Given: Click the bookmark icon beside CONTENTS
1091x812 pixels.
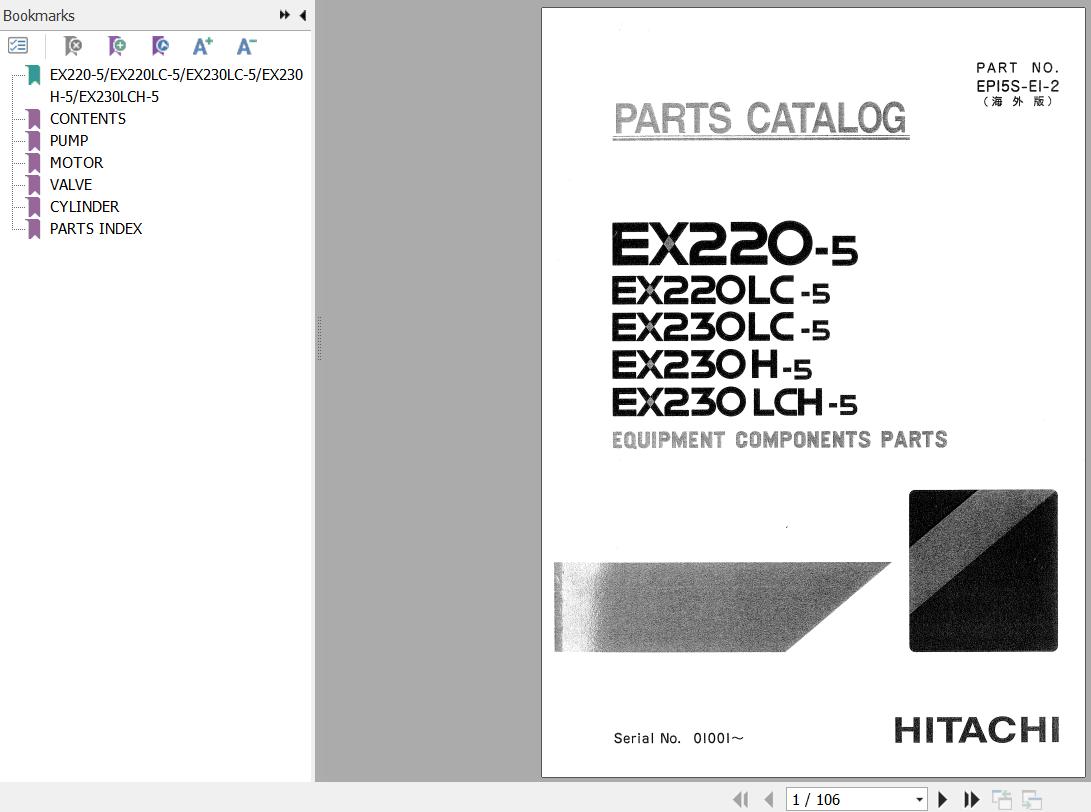Looking at the screenshot, I should tap(33, 119).
